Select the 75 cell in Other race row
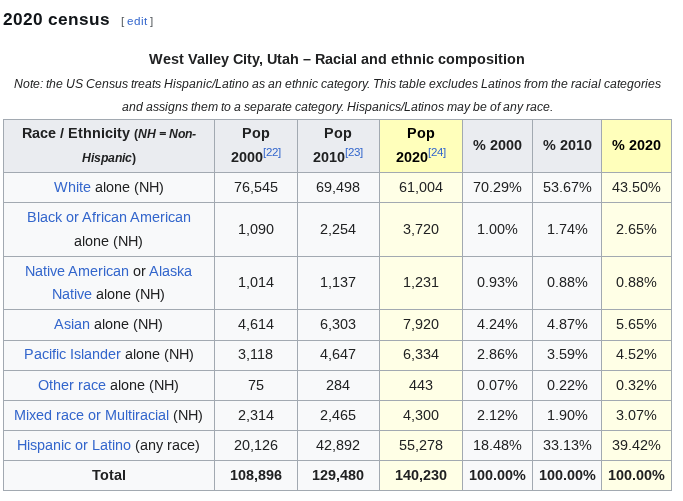 pyautogui.click(x=256, y=385)
